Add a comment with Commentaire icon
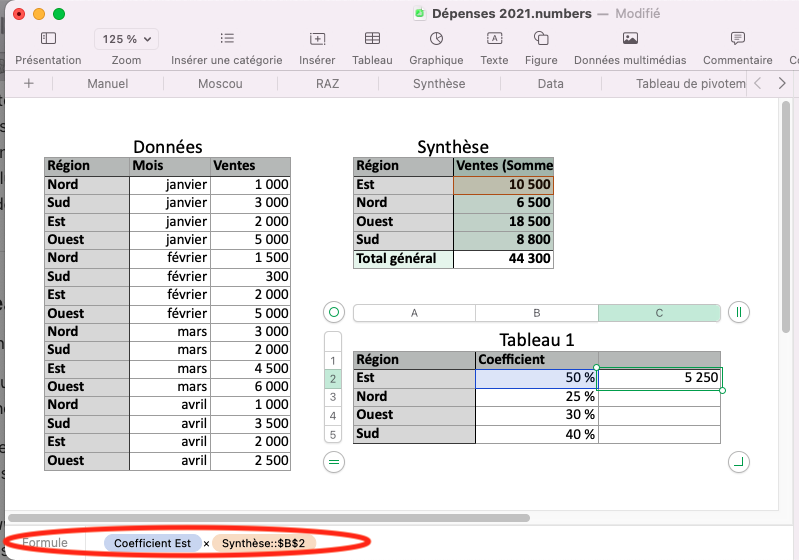 (x=738, y=39)
